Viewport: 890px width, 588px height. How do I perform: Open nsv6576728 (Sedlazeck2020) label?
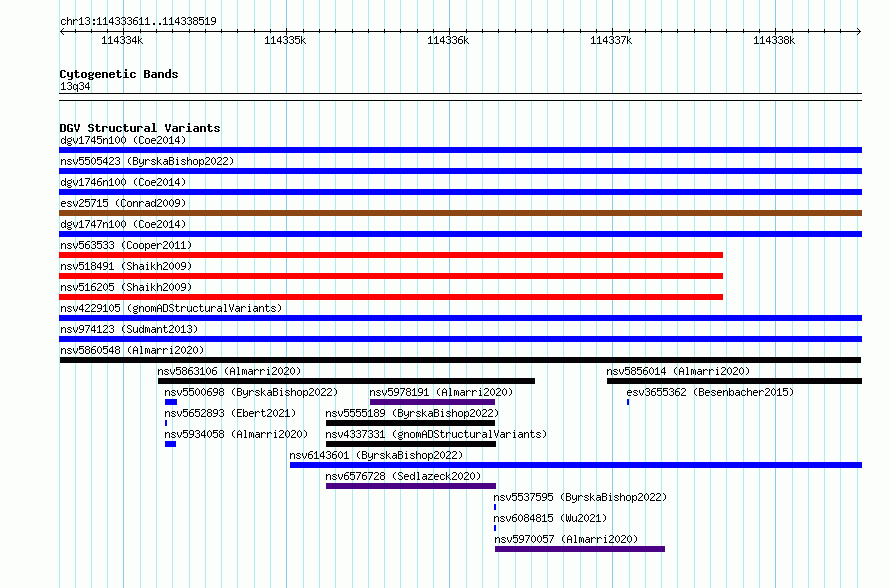tap(403, 476)
